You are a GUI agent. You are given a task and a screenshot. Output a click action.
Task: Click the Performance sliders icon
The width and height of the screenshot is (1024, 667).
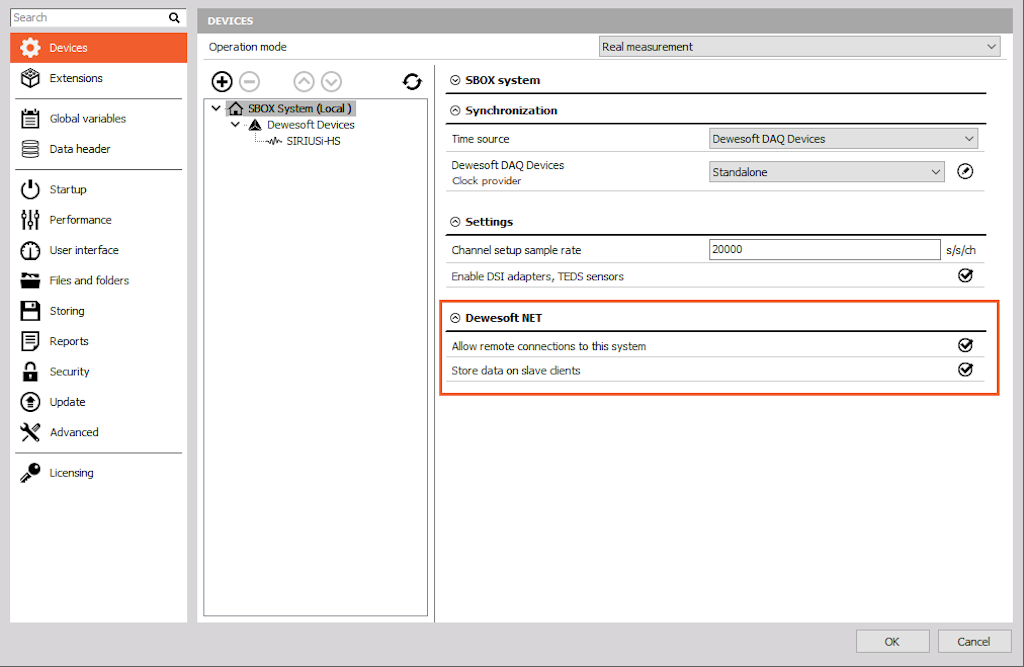30,220
